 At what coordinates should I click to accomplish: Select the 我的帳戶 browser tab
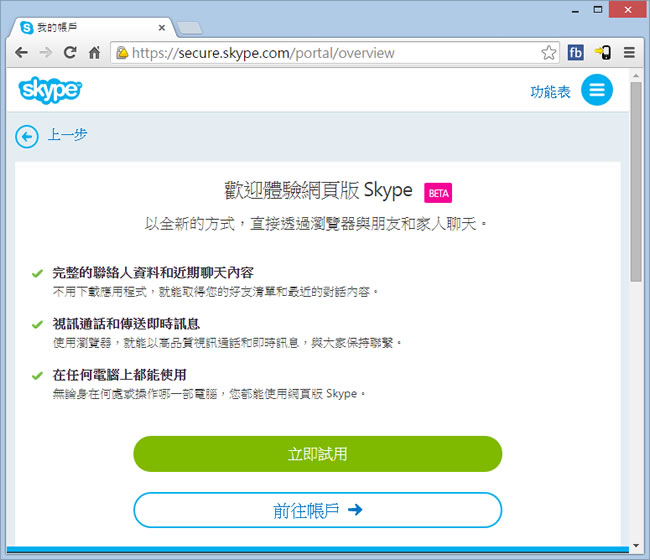[92, 28]
